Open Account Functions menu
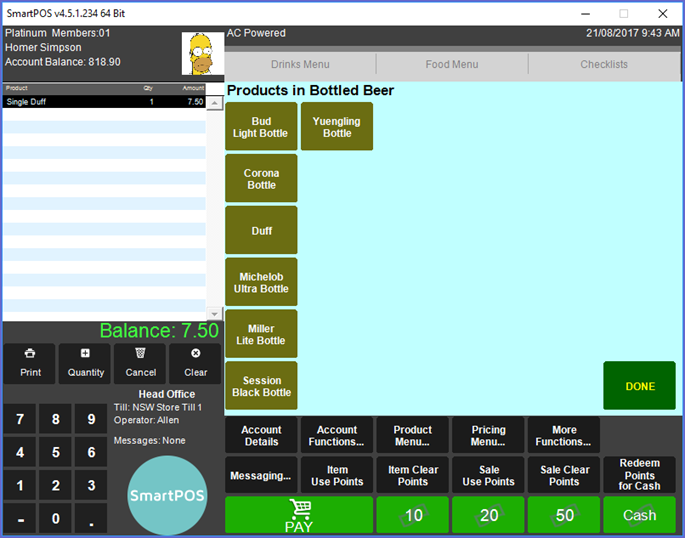685x538 pixels. coord(337,435)
